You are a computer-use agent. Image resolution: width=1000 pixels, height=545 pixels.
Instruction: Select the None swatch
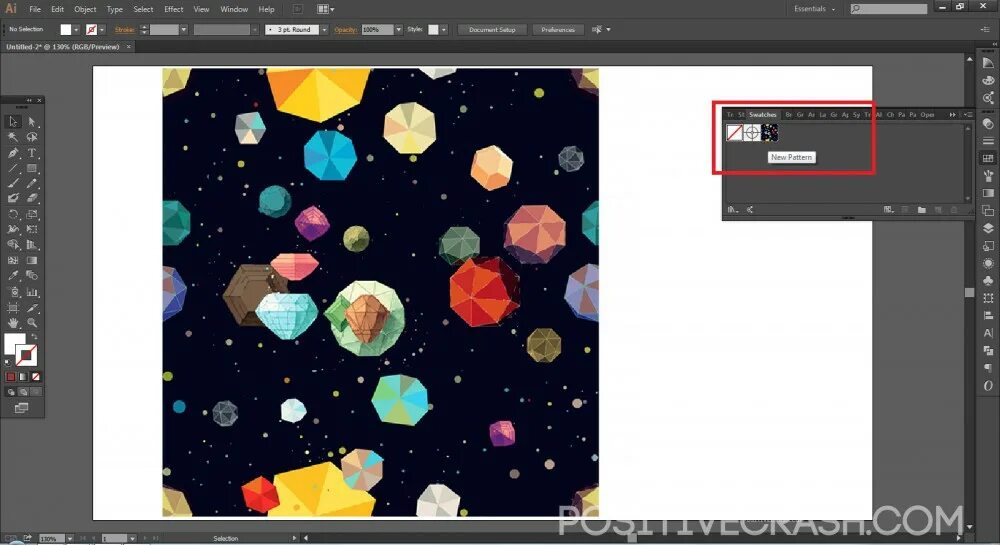734,133
